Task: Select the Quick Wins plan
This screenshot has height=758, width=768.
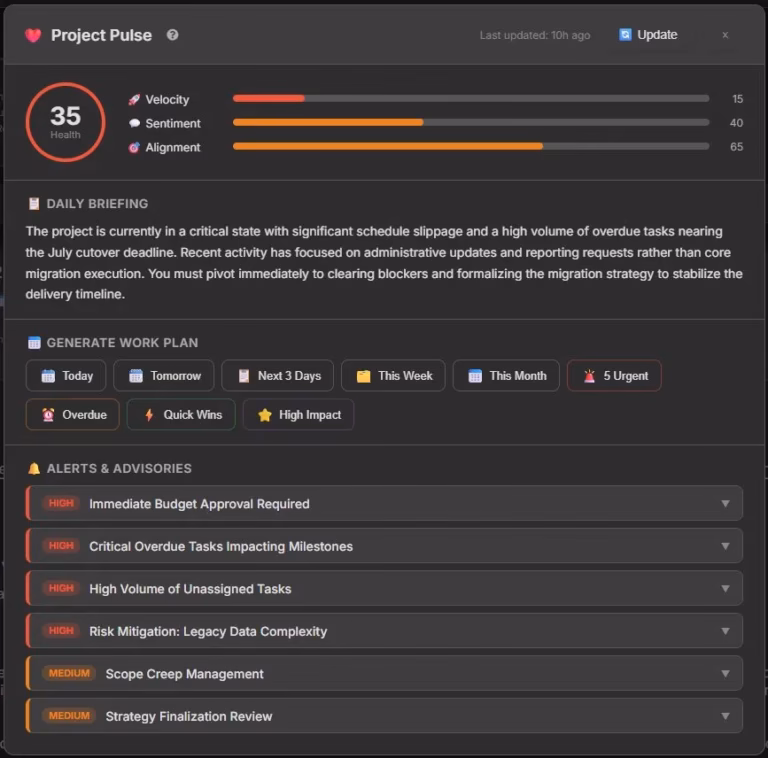Action: [181, 415]
